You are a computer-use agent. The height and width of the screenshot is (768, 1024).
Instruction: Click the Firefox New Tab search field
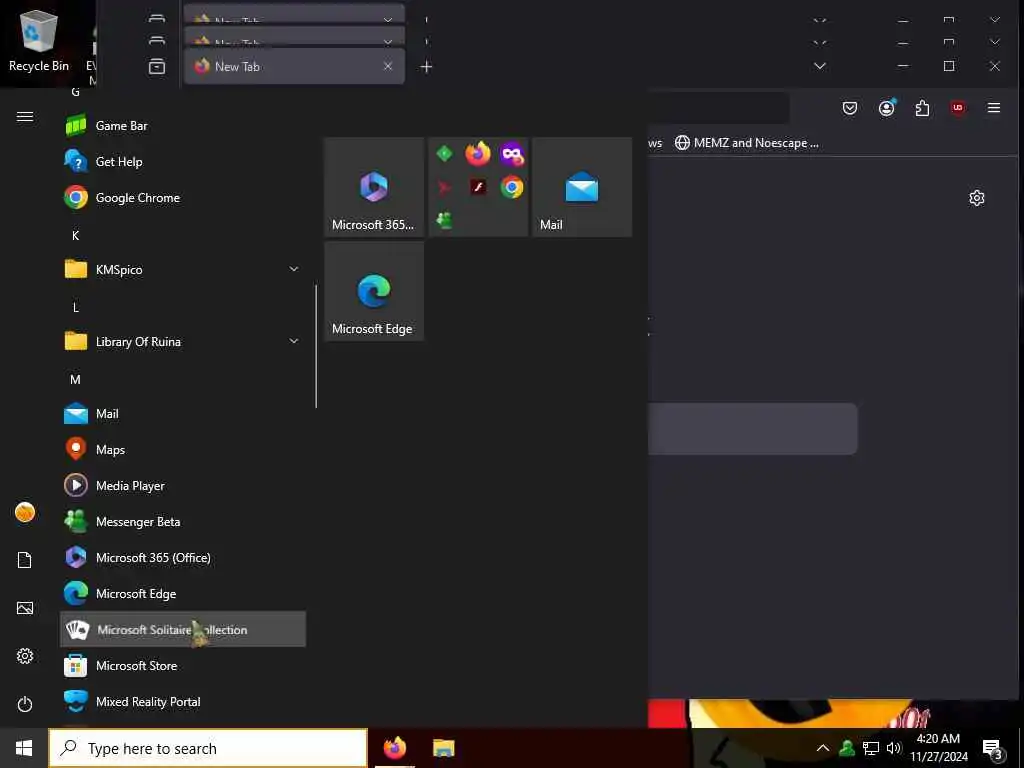coord(752,429)
